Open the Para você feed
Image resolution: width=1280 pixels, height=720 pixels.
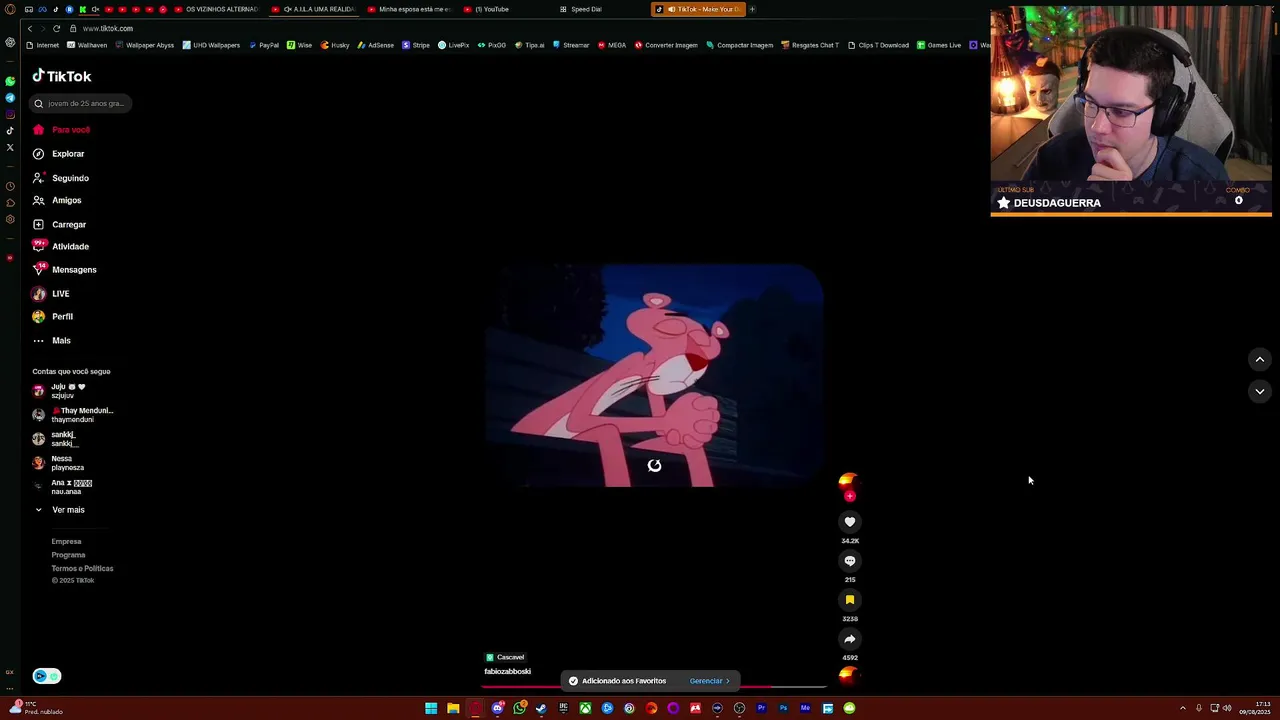pos(61,130)
